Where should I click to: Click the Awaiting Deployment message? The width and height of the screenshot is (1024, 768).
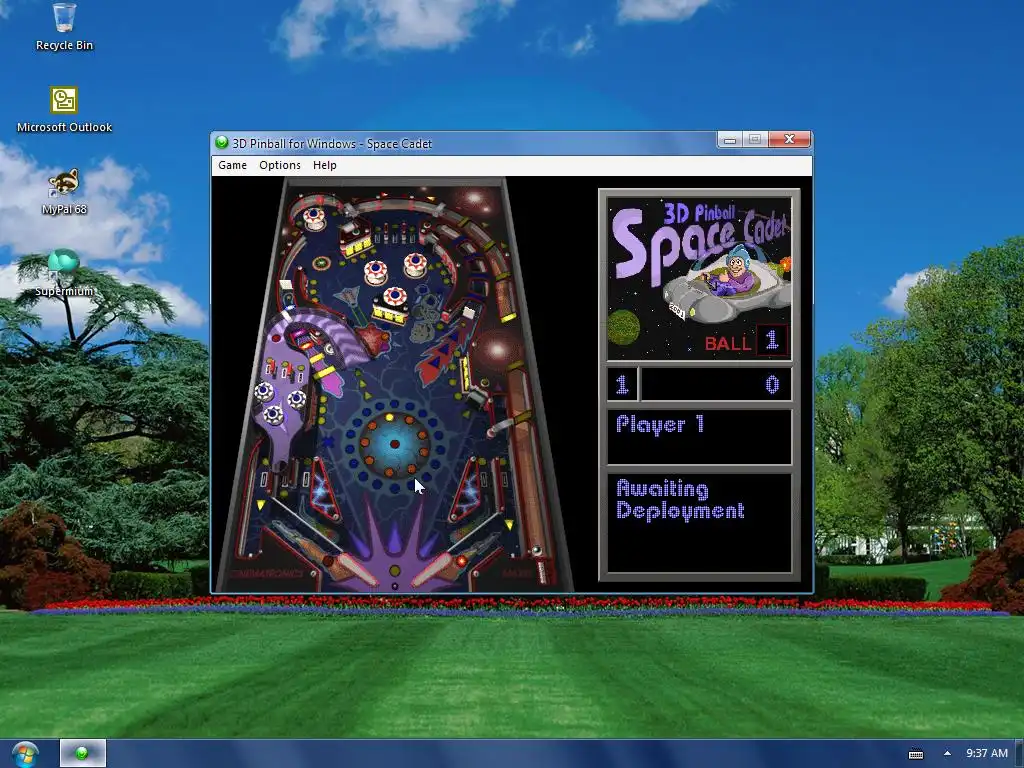pos(680,500)
